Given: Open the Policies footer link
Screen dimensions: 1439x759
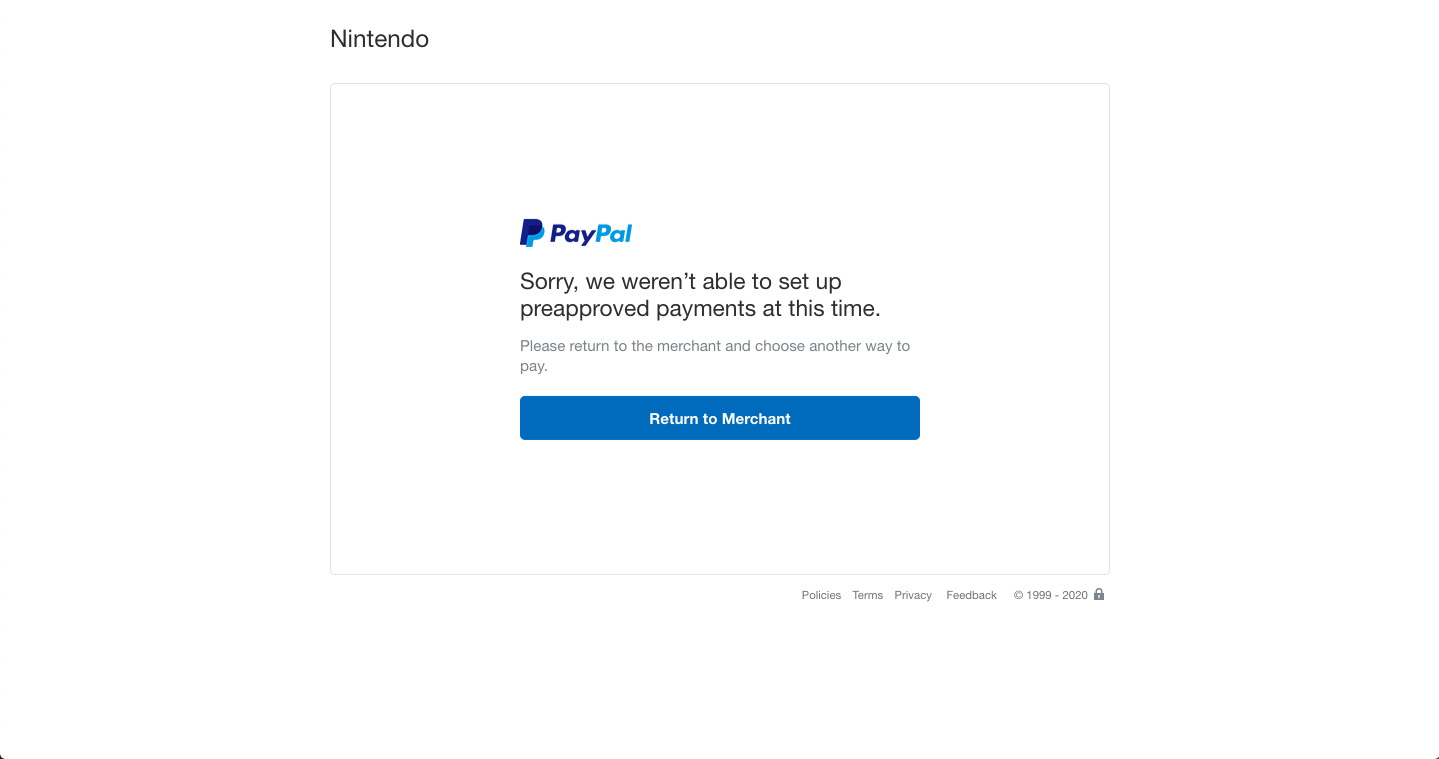Looking at the screenshot, I should click(x=821, y=595).
